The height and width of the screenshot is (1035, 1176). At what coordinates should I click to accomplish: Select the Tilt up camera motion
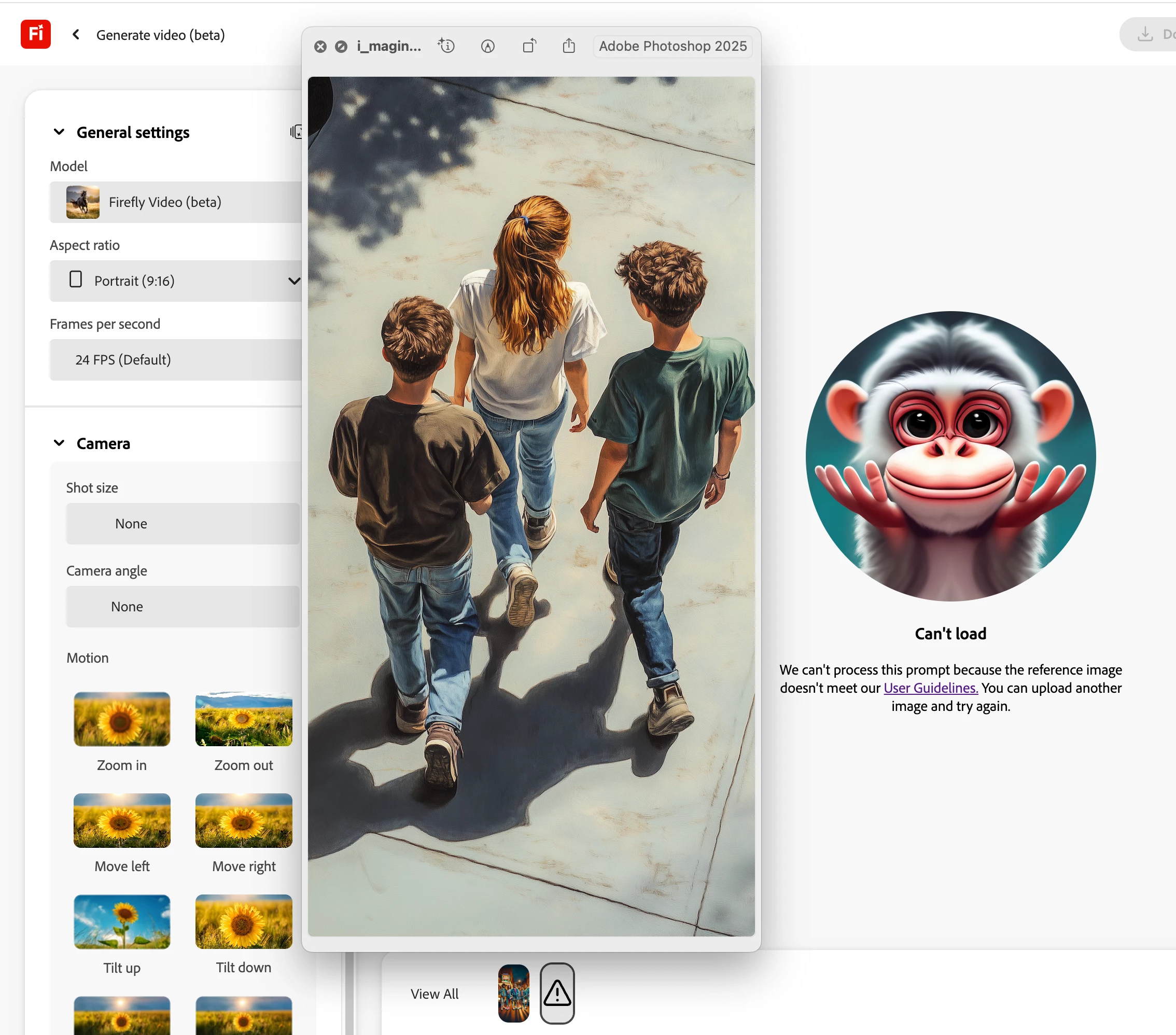[122, 921]
